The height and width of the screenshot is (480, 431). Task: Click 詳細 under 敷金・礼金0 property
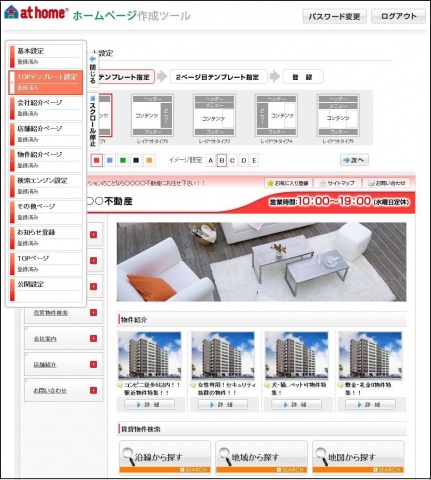pos(370,405)
